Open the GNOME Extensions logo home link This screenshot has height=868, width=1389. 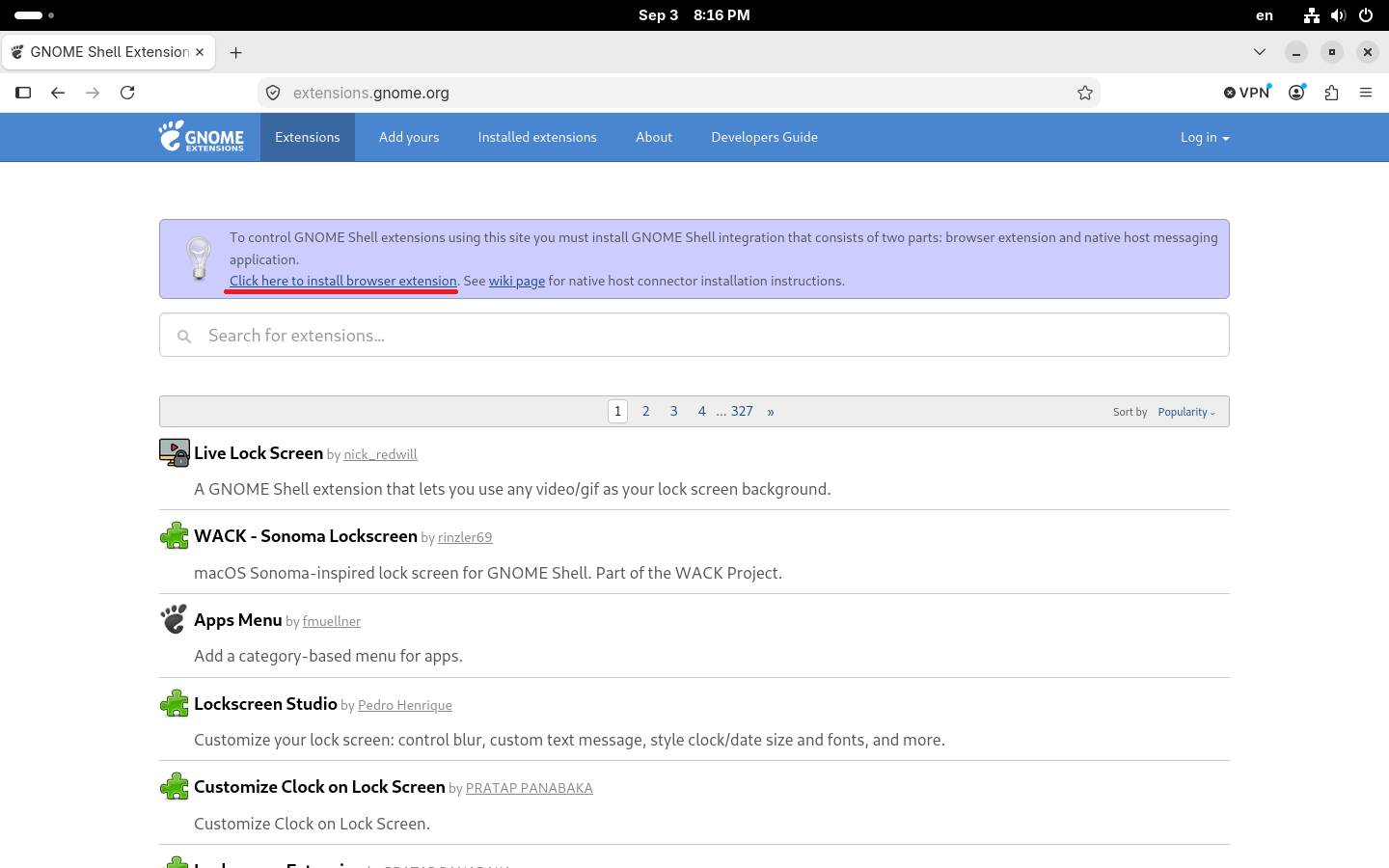tap(202, 137)
